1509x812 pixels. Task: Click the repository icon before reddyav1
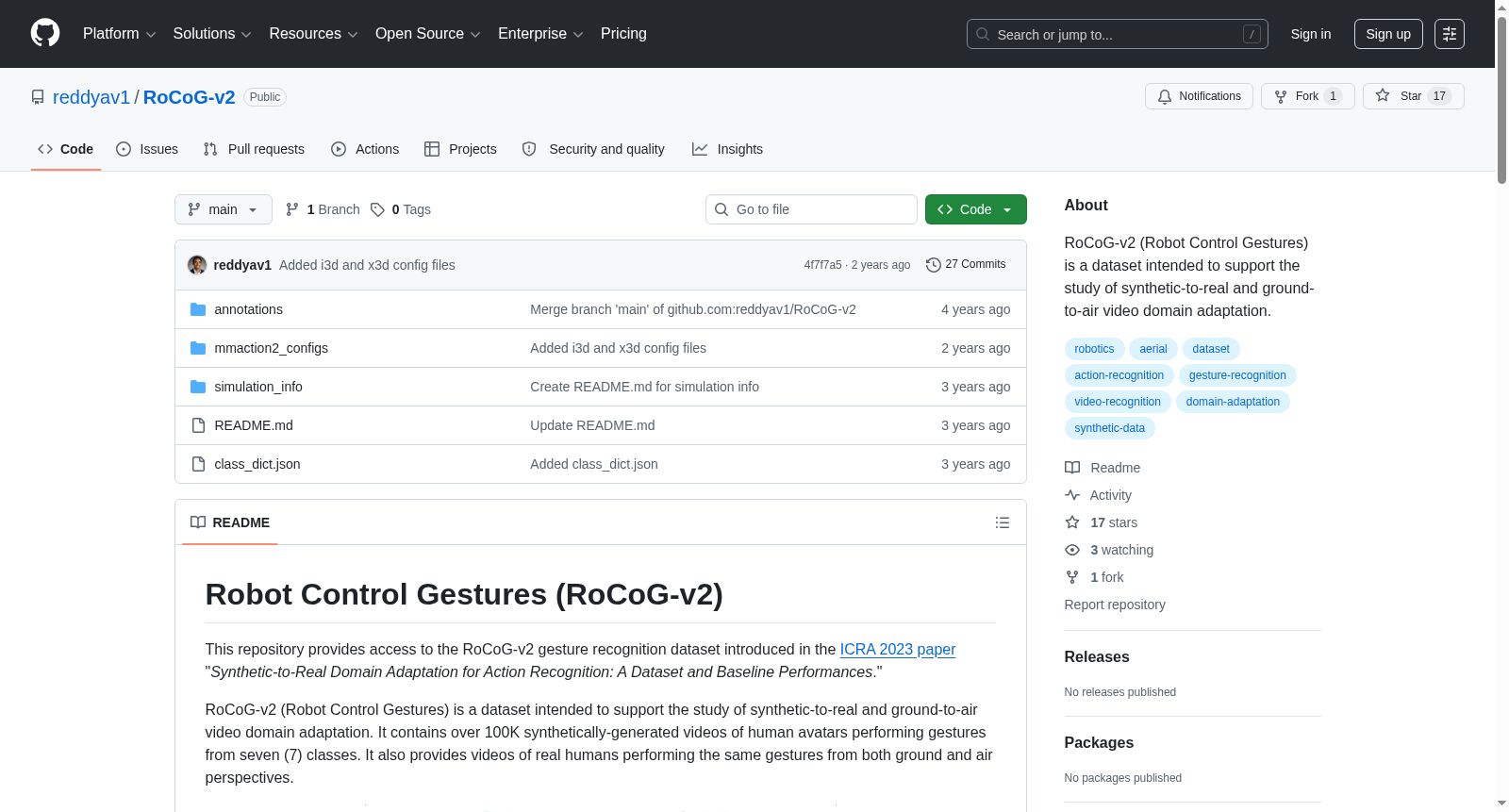coord(38,97)
